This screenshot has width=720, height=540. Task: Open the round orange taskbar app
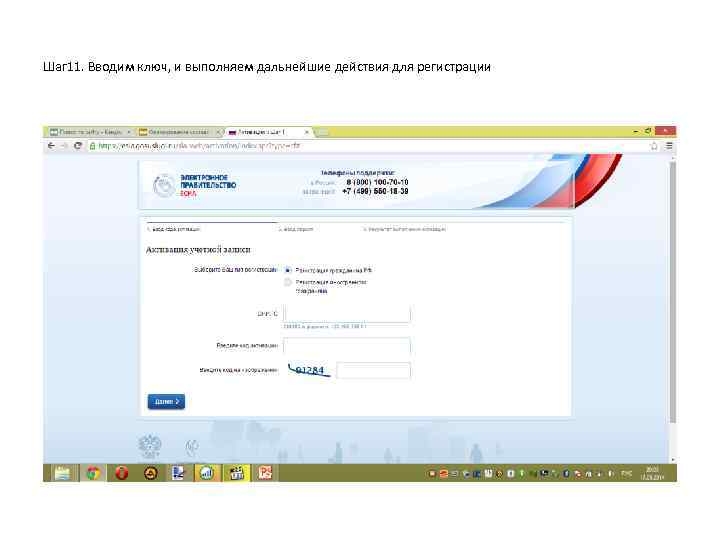(x=151, y=473)
